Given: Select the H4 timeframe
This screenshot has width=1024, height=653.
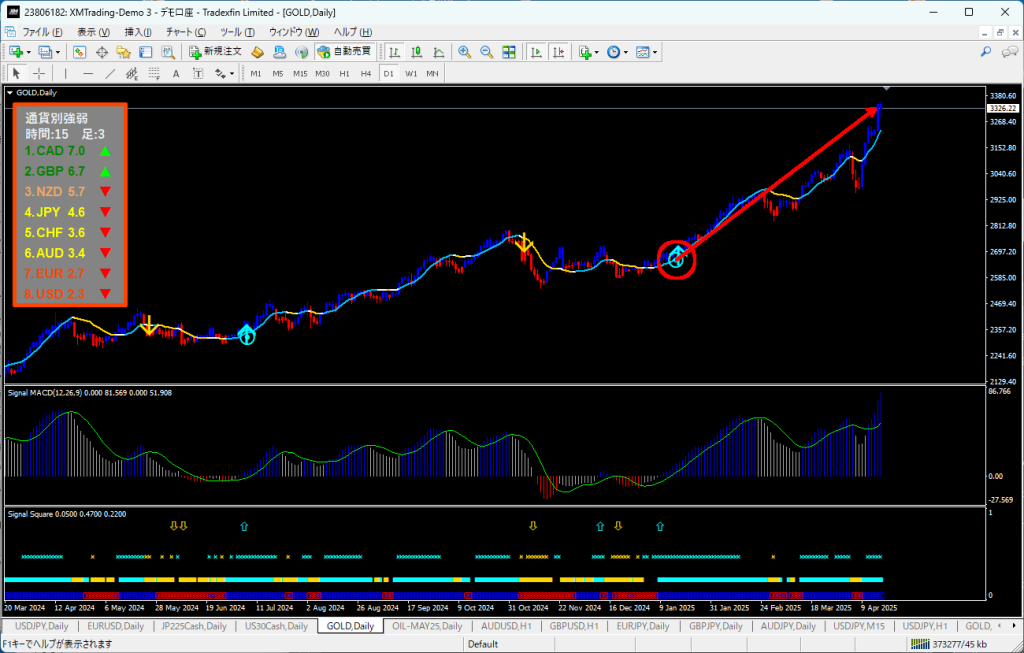Looking at the screenshot, I should click(x=366, y=74).
